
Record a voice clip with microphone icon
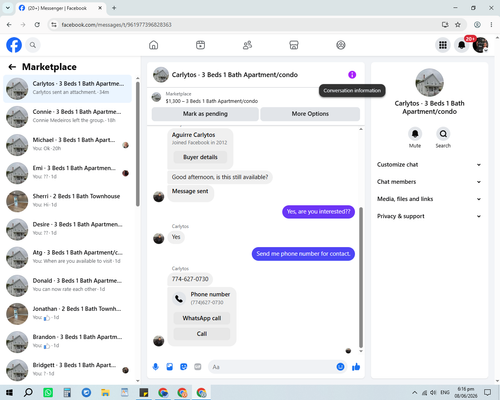[155, 367]
